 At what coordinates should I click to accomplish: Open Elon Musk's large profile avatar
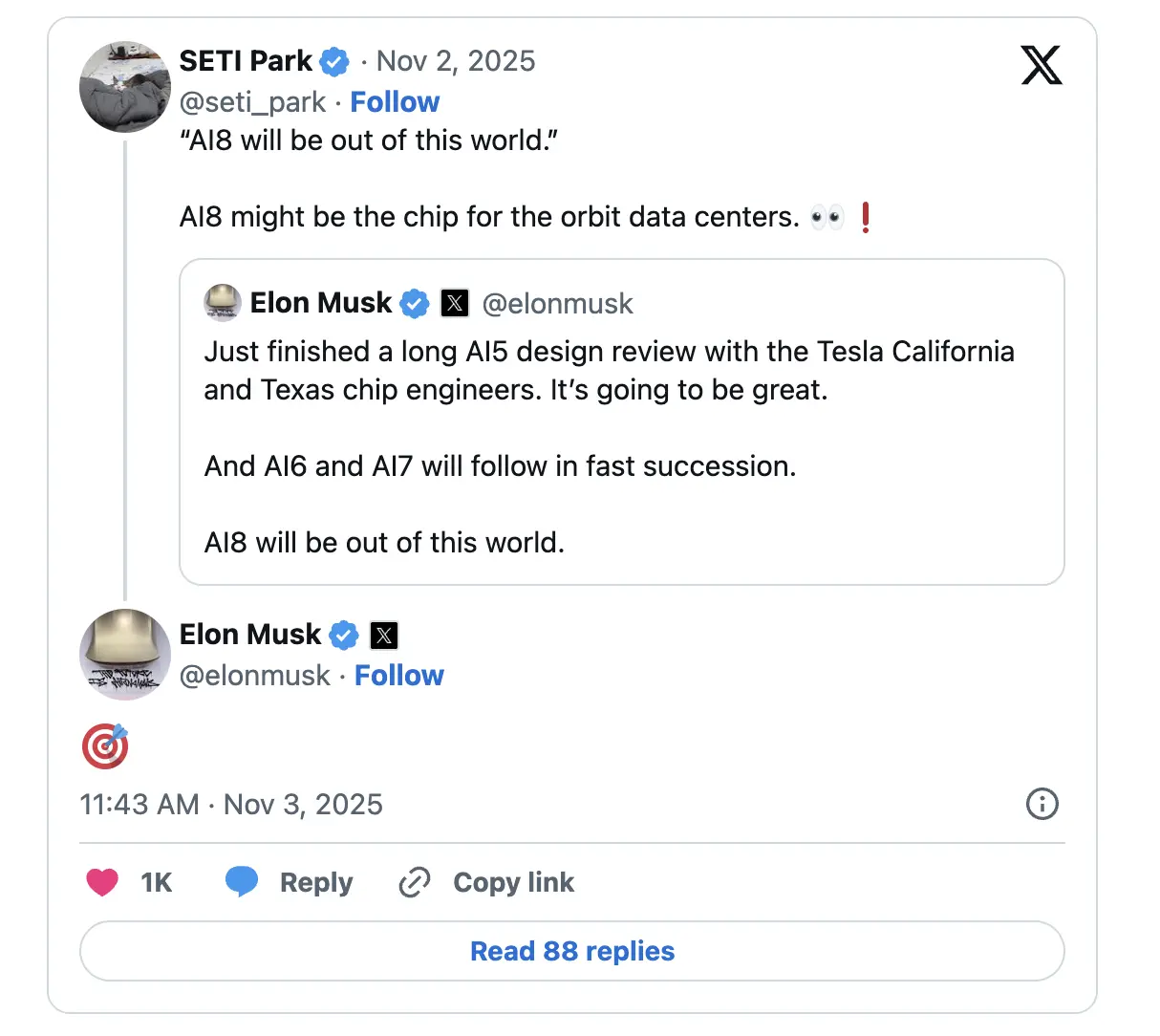[125, 655]
